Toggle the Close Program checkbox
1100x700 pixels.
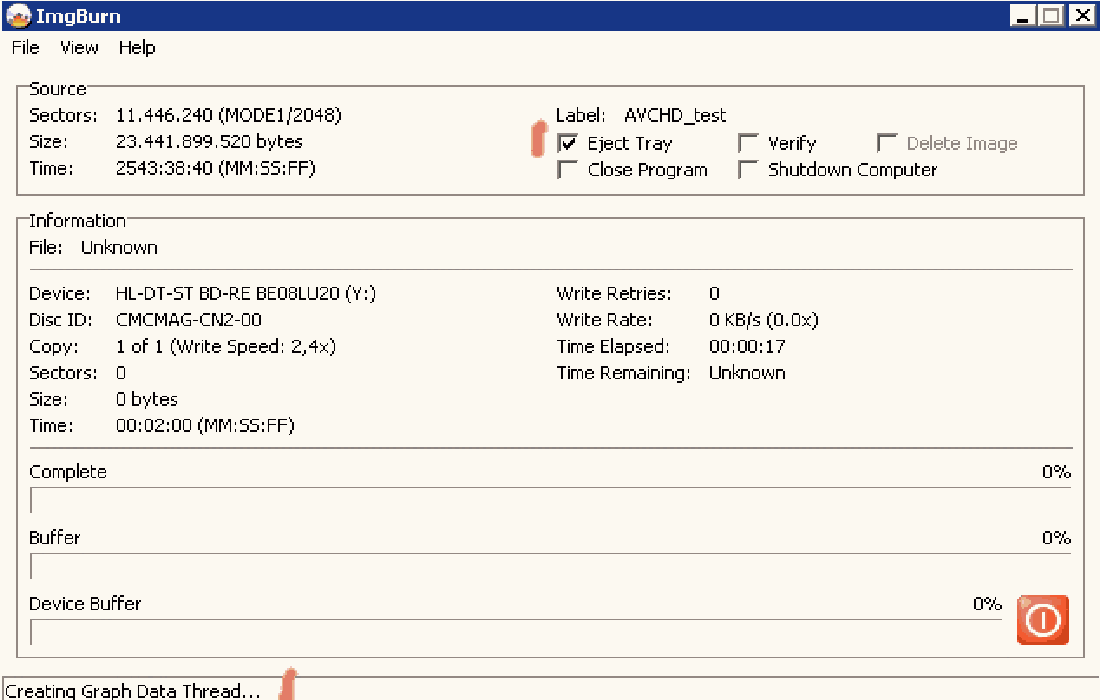pyautogui.click(x=568, y=170)
